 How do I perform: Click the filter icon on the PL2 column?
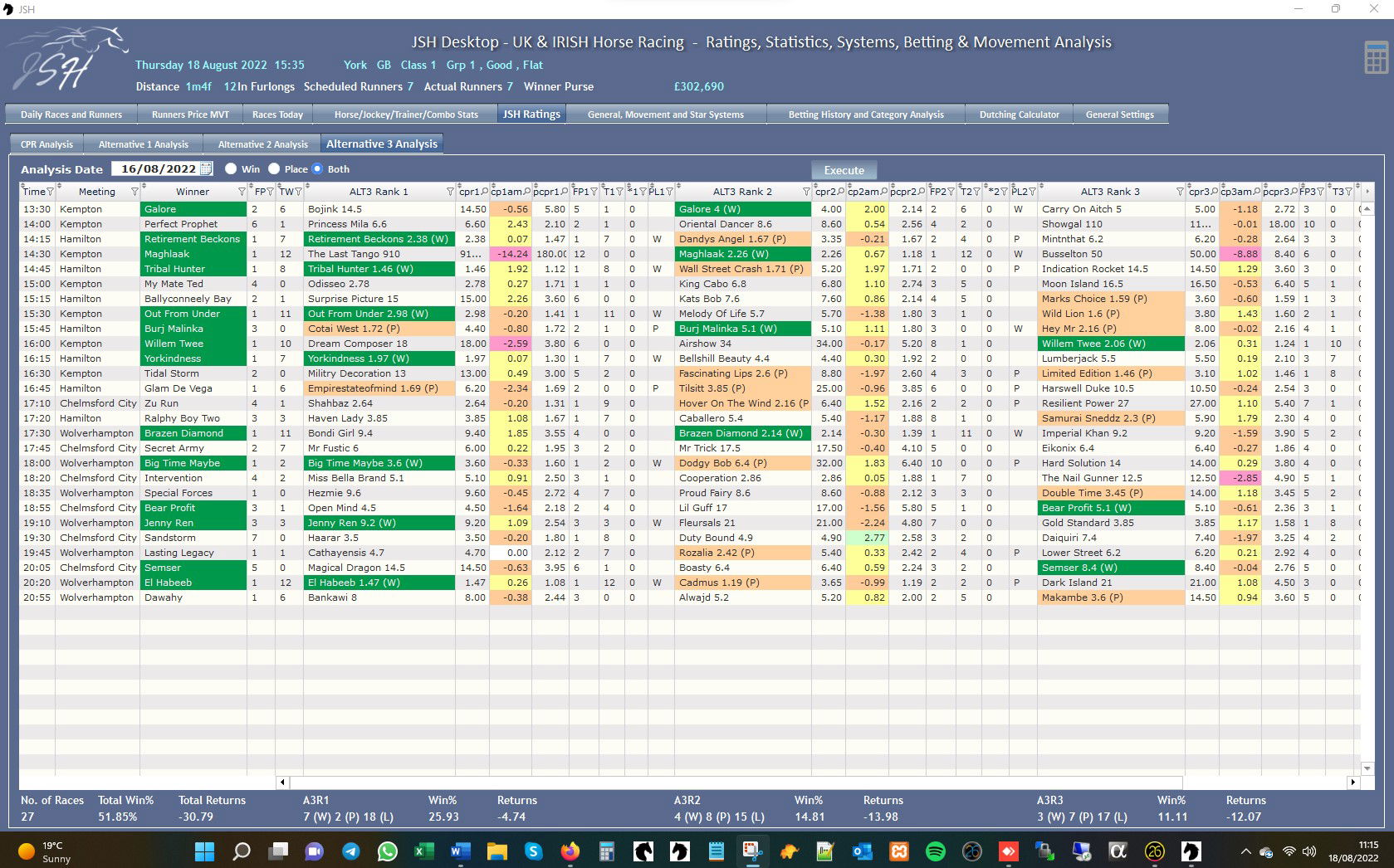coord(1032,192)
